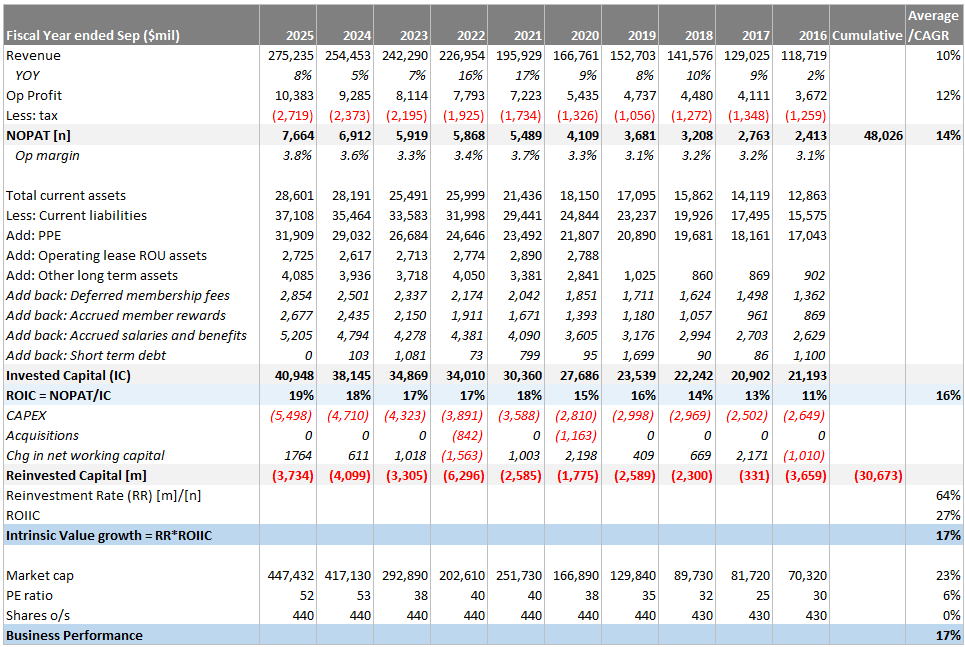Select the Market cap CAGR value 23%
Image resolution: width=965 pixels, height=647 pixels.
point(948,576)
